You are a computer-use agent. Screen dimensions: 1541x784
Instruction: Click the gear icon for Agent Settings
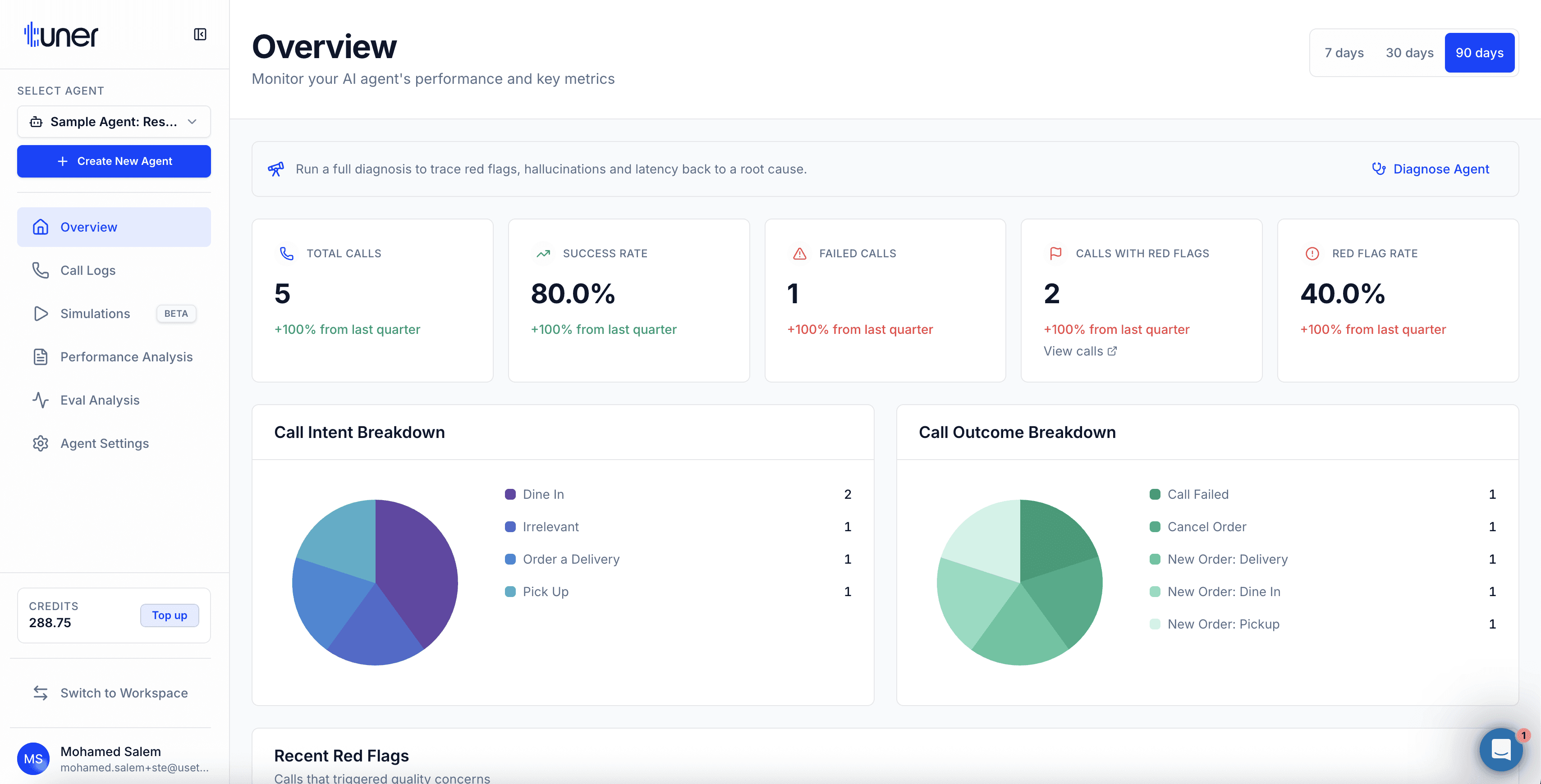coord(40,443)
